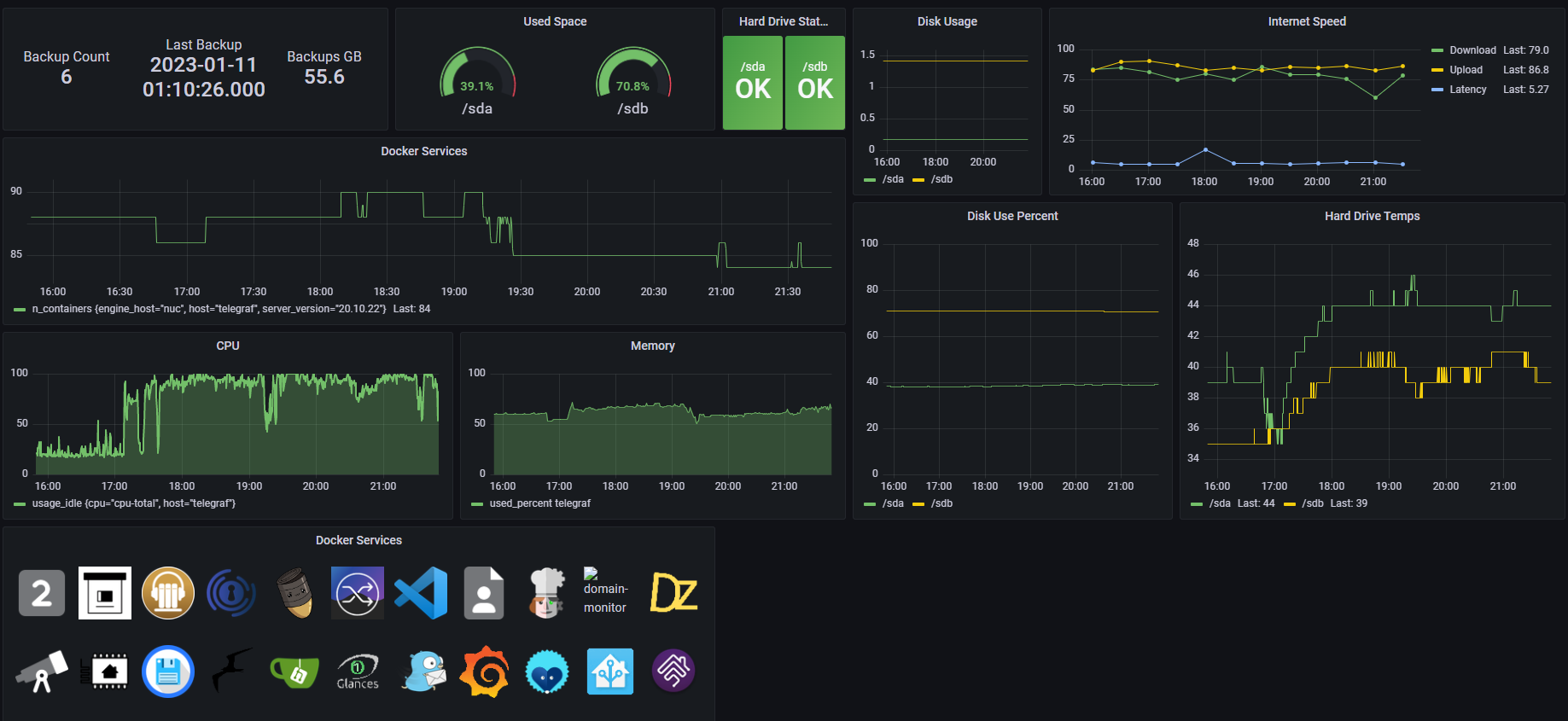This screenshot has width=1568, height=721.
Task: Expand the Internet Speed panel title menu
Action: tap(1306, 21)
